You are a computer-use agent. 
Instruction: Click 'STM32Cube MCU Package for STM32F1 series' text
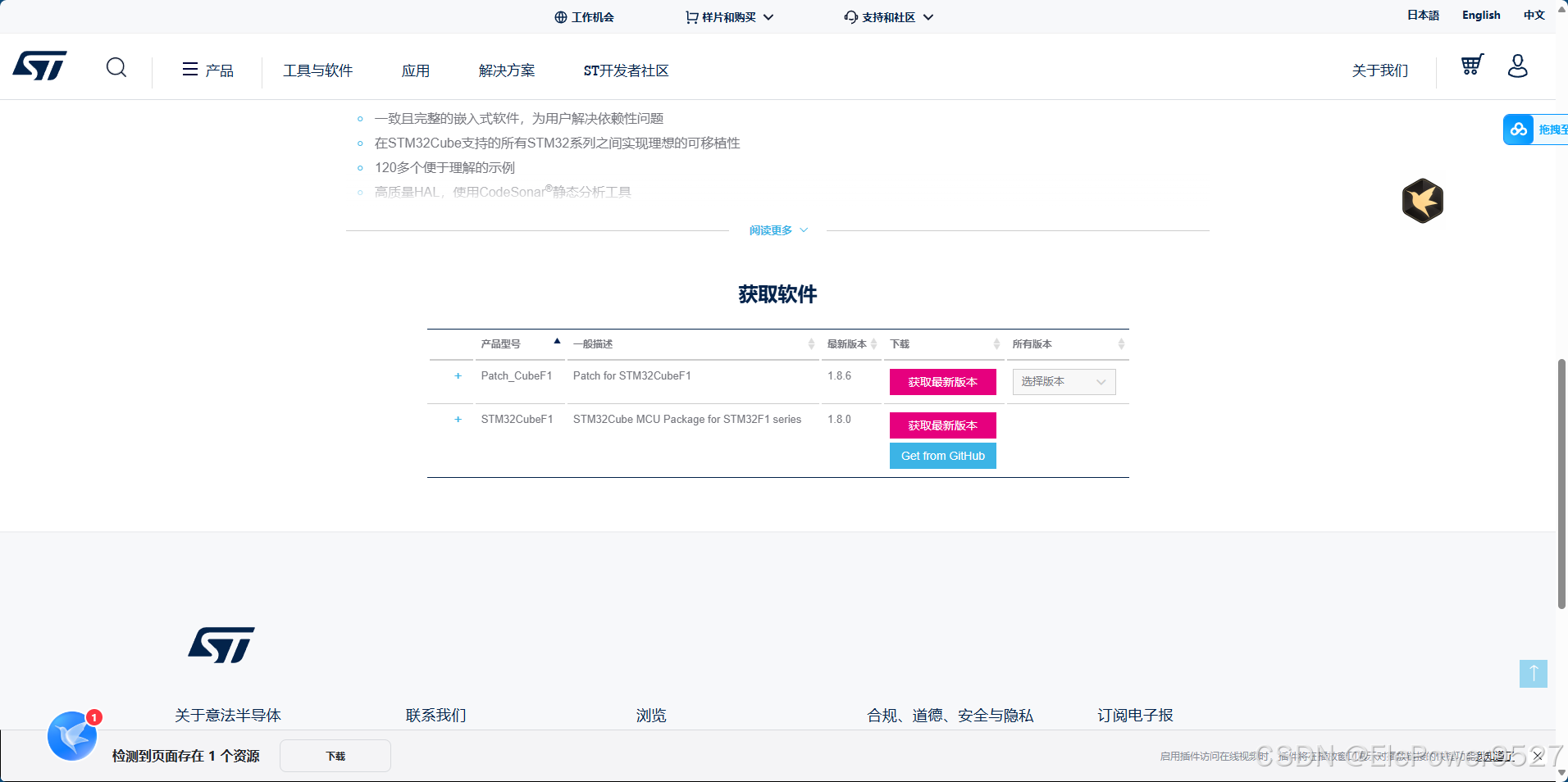[x=687, y=420]
